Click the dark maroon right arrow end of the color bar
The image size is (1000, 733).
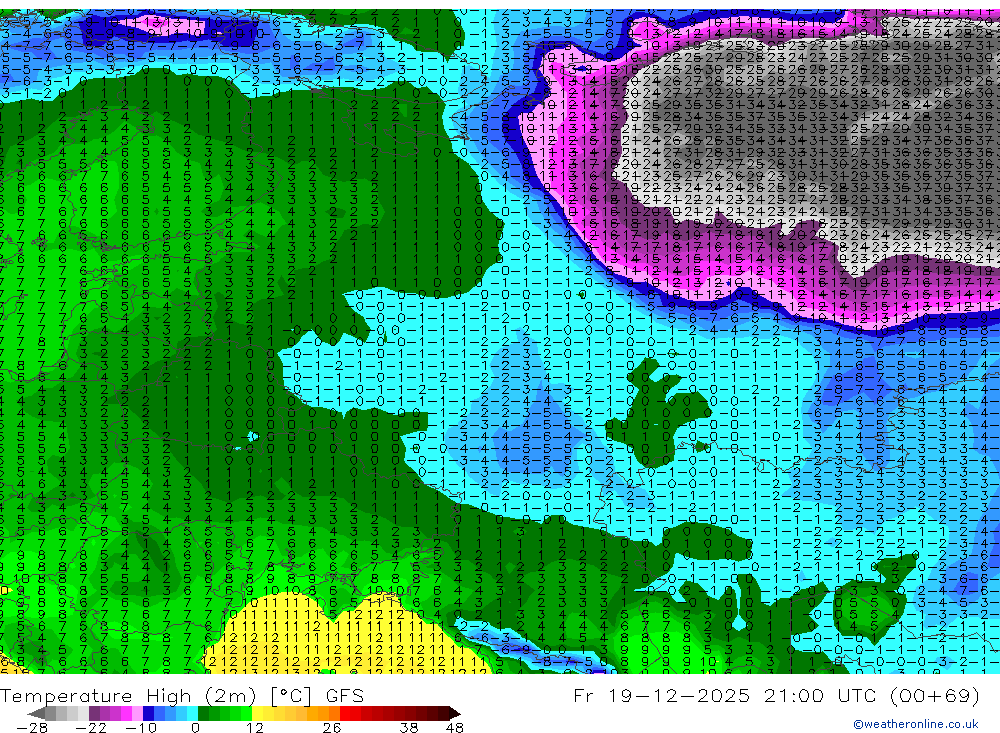(x=454, y=713)
